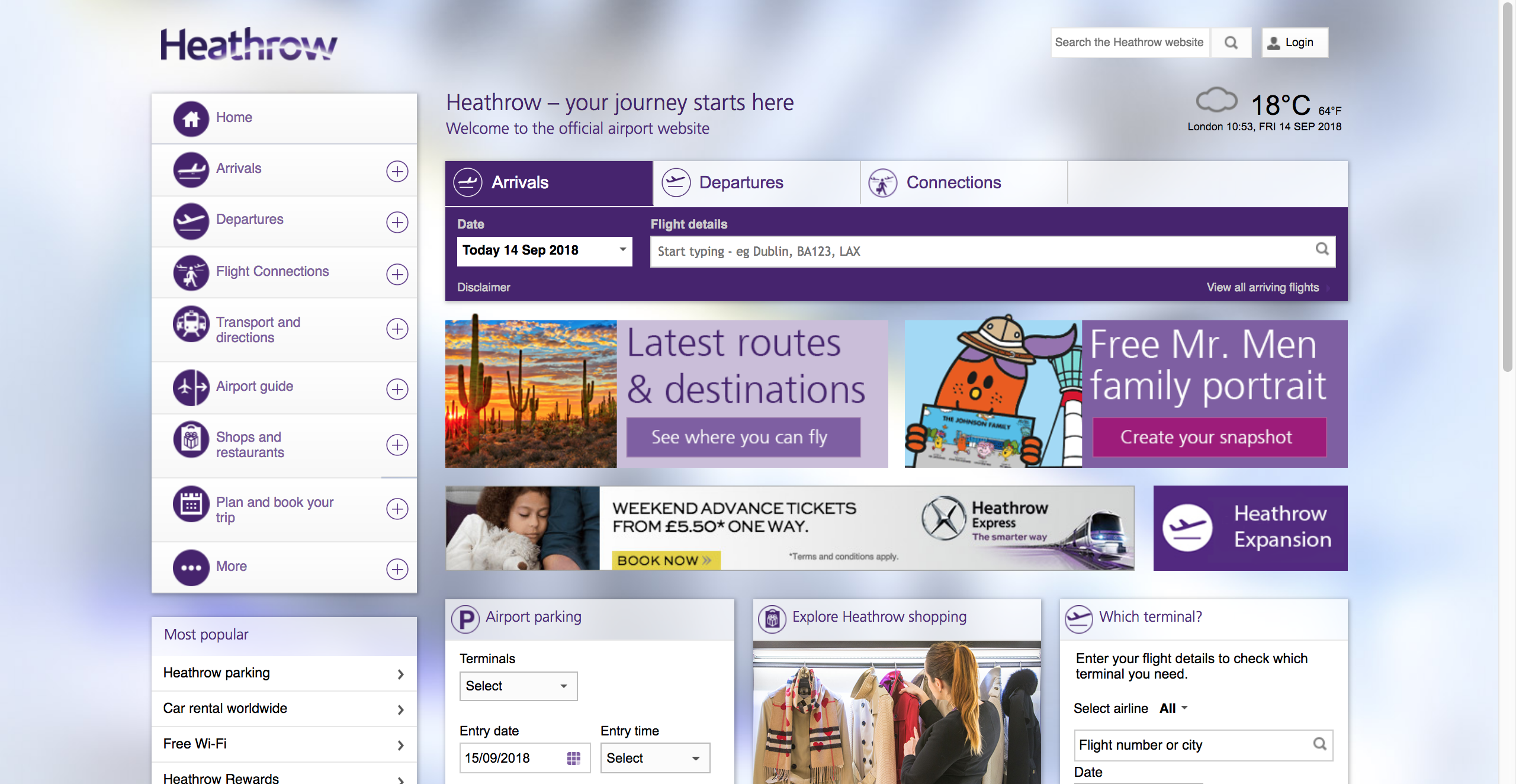The image size is (1516, 784).
Task: Expand the Flight Connections sidebar menu
Action: coord(397,274)
